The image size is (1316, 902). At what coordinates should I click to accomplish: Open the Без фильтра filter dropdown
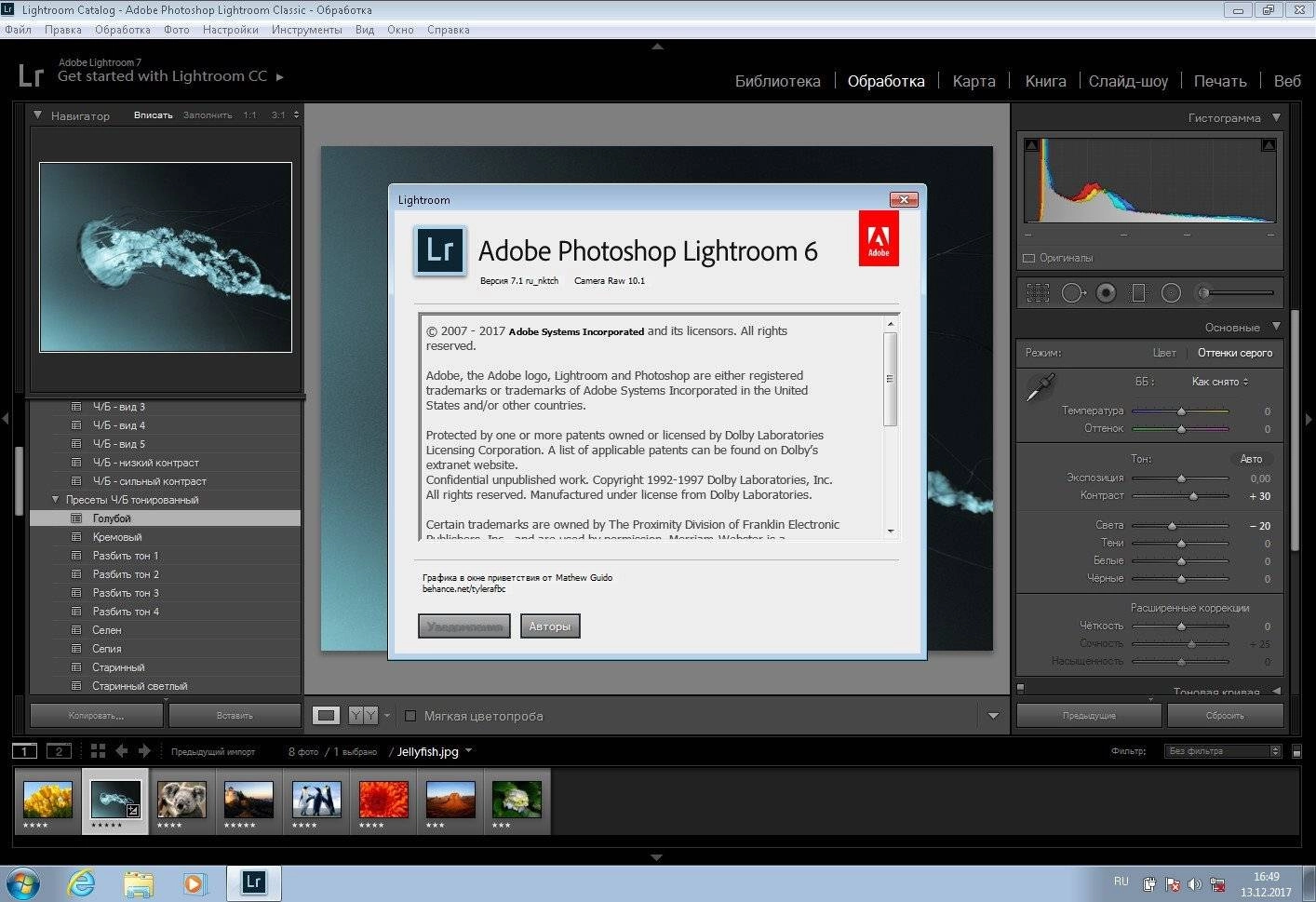pyautogui.click(x=1224, y=751)
